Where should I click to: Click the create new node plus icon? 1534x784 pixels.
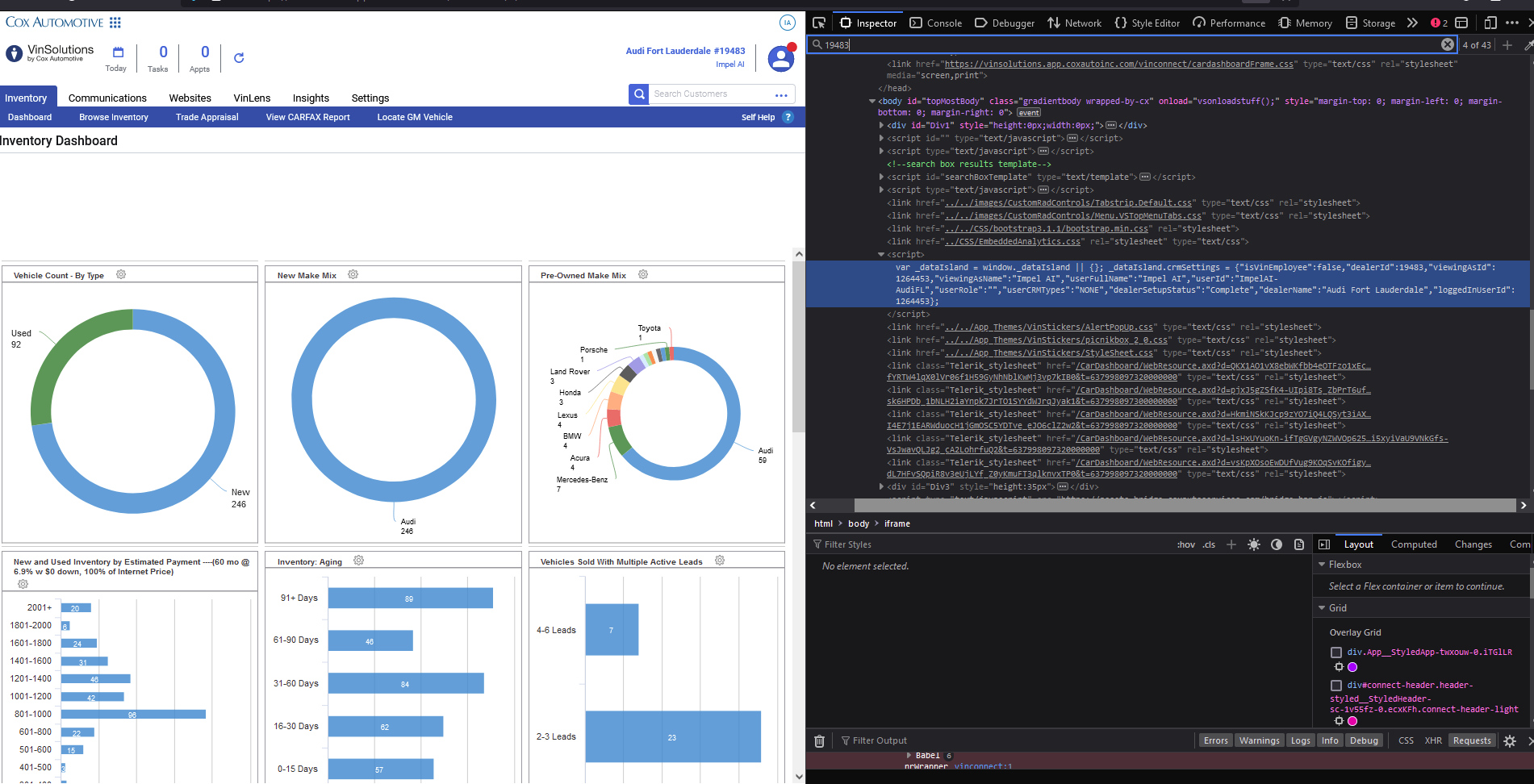(x=1507, y=45)
